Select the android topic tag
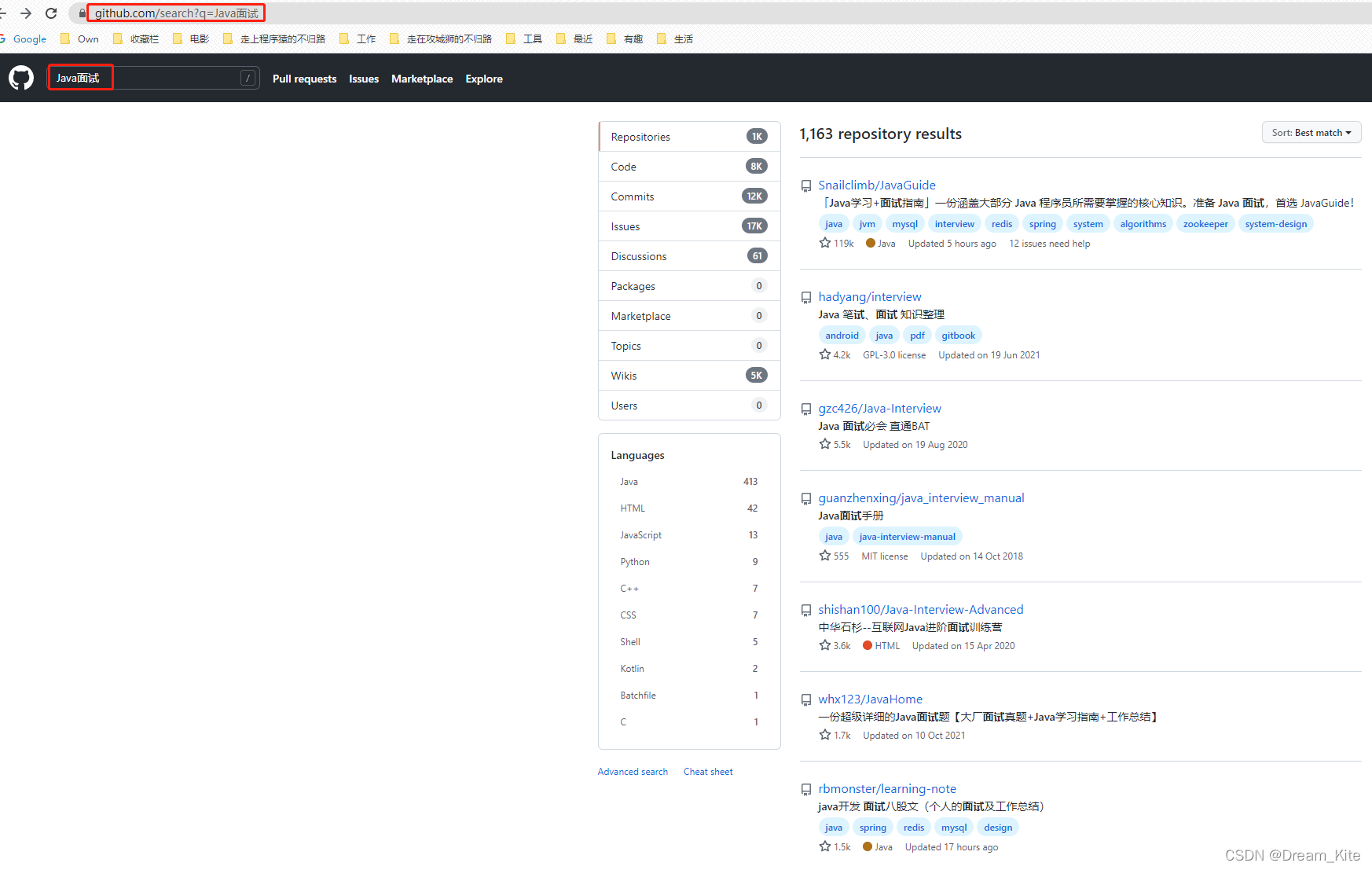Image resolution: width=1372 pixels, height=870 pixels. point(842,336)
